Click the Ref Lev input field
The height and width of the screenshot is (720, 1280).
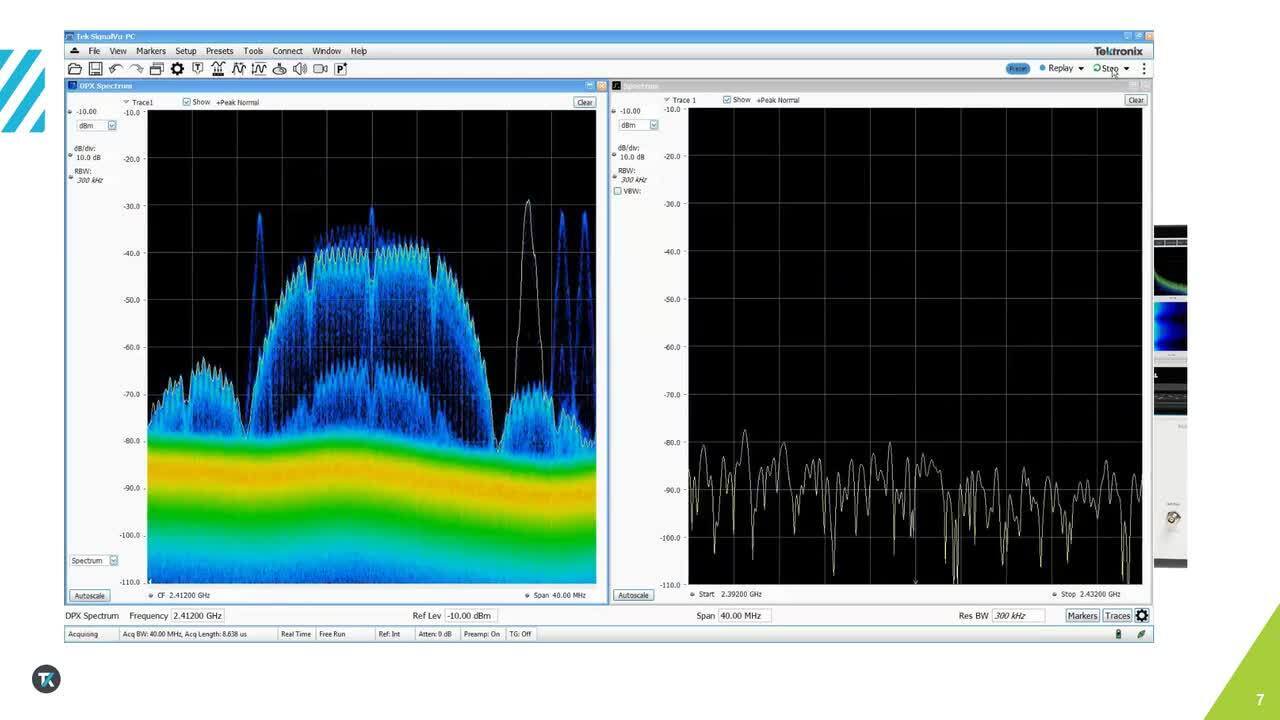pos(469,616)
